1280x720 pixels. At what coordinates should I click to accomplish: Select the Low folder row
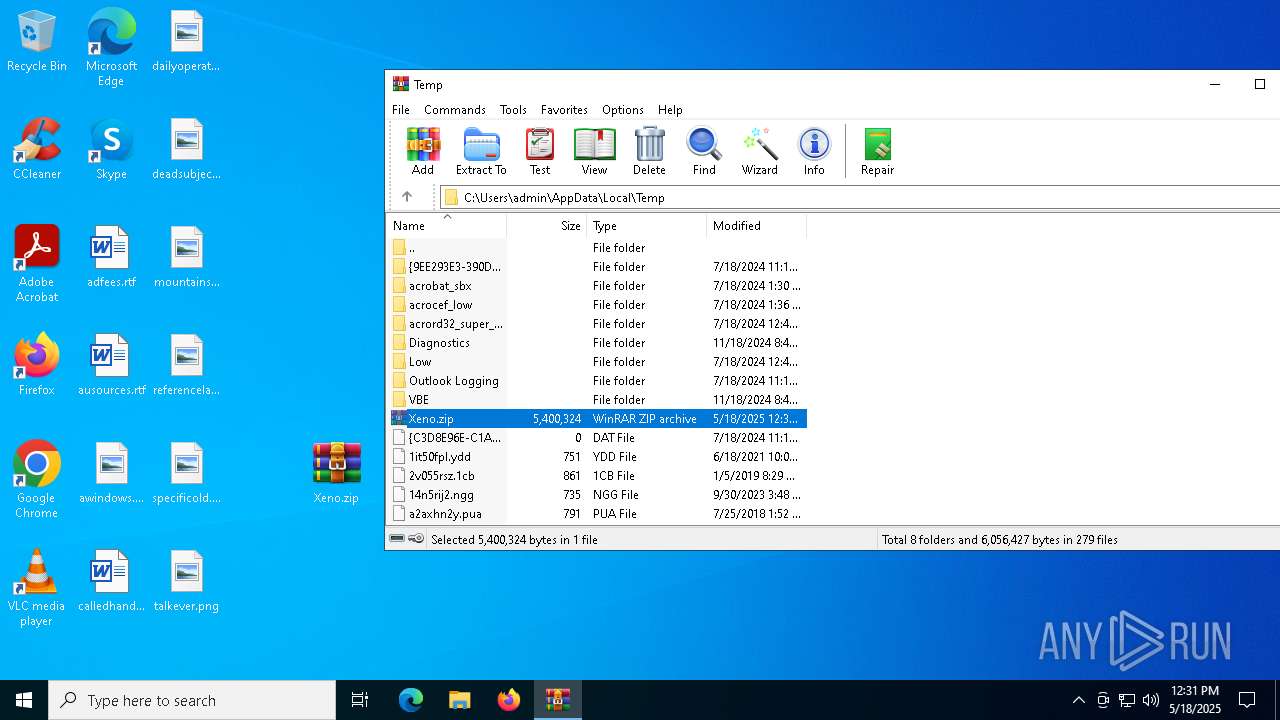(598, 362)
